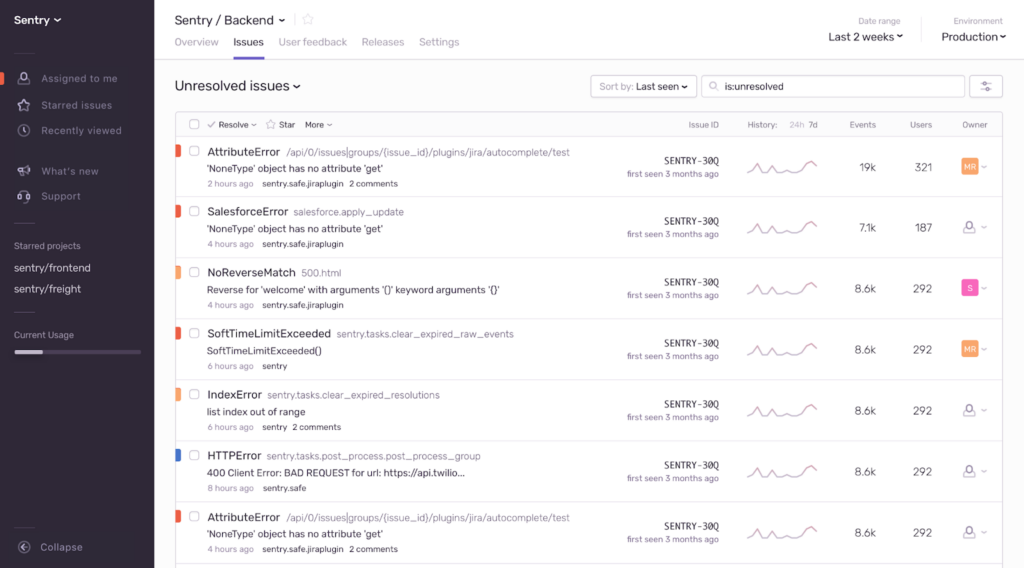Toggle the select all issues checkbox
The width and height of the screenshot is (1024, 568).
[x=194, y=125]
